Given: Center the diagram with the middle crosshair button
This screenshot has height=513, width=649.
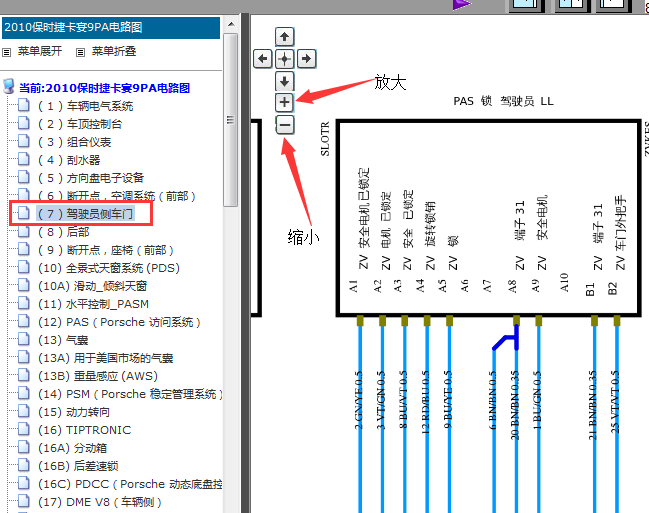Looking at the screenshot, I should pos(284,59).
